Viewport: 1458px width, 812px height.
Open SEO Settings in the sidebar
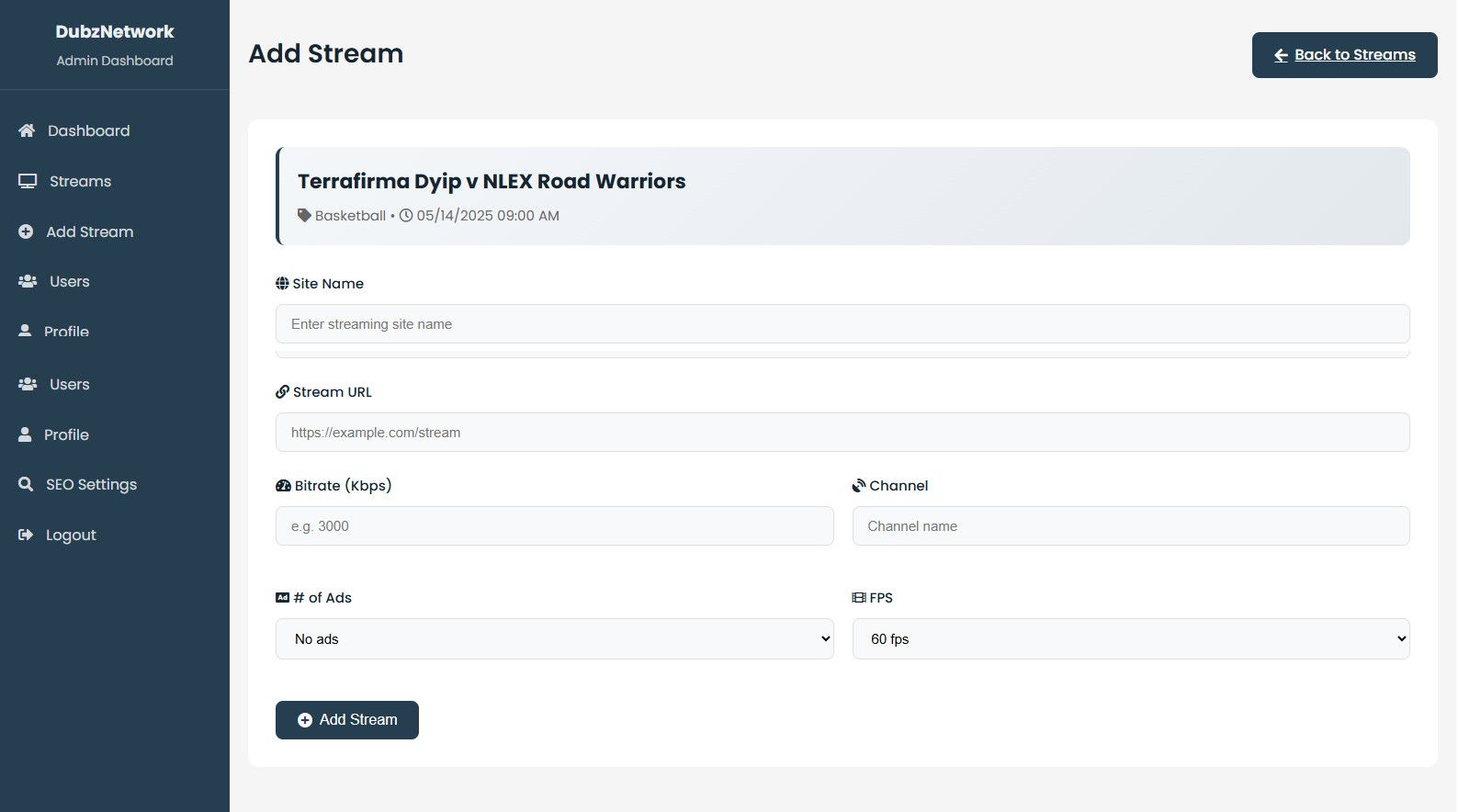(x=115, y=484)
